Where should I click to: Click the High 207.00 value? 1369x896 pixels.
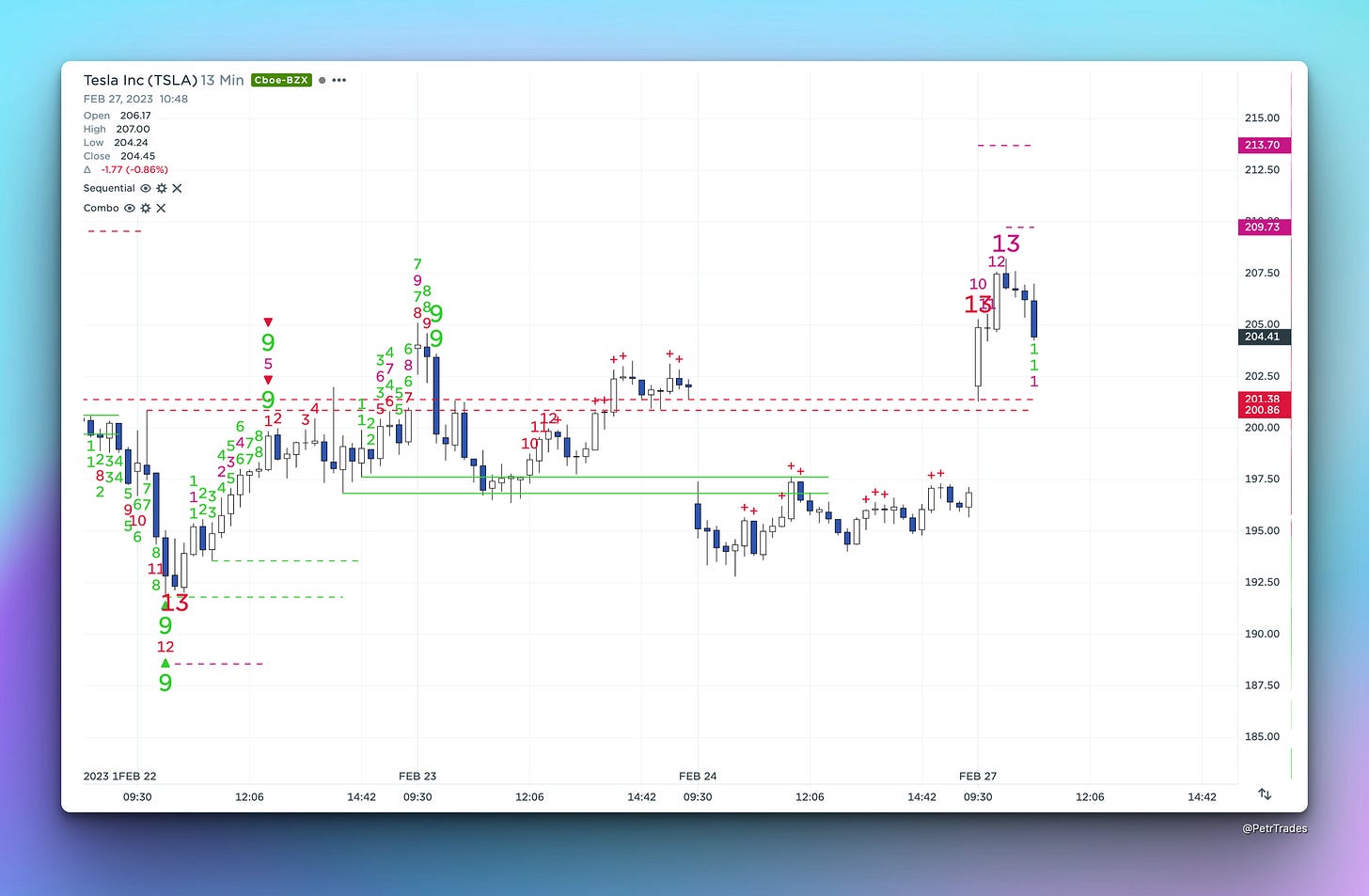133,129
